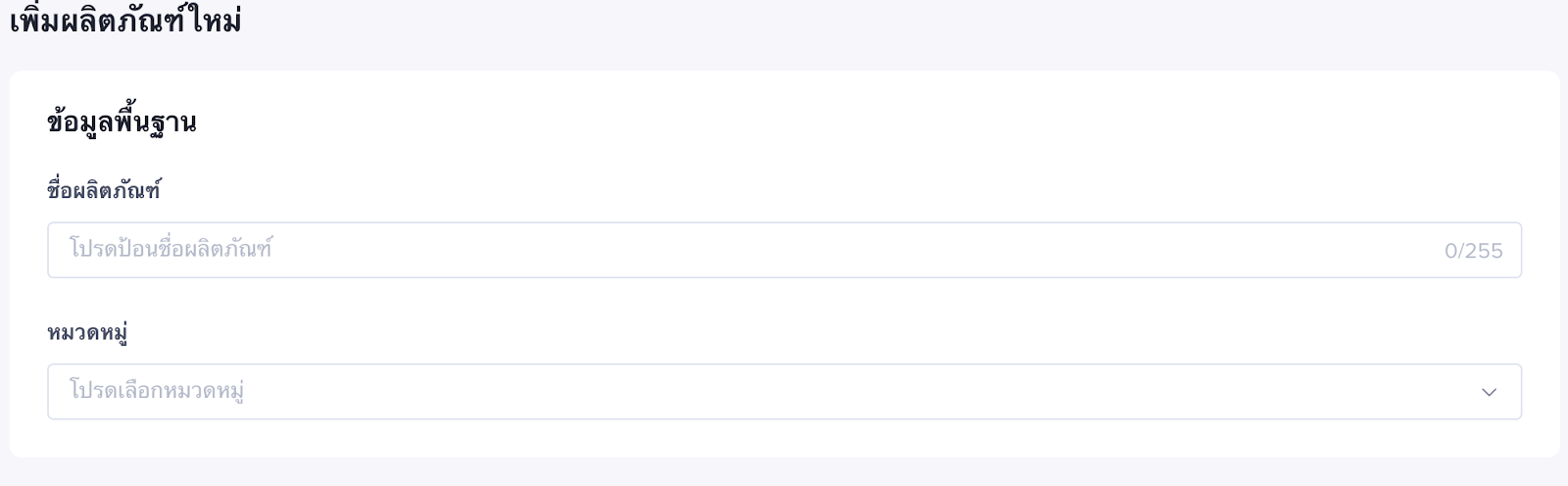Click the 0/255 character counter
Screen dimensions: 1568x486
[1473, 251]
